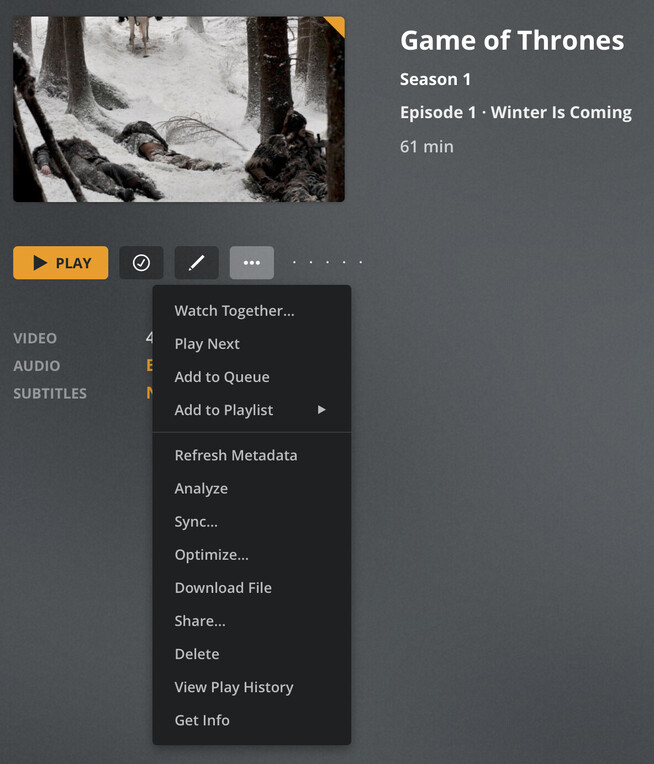Open the pencil edit icon

(196, 263)
